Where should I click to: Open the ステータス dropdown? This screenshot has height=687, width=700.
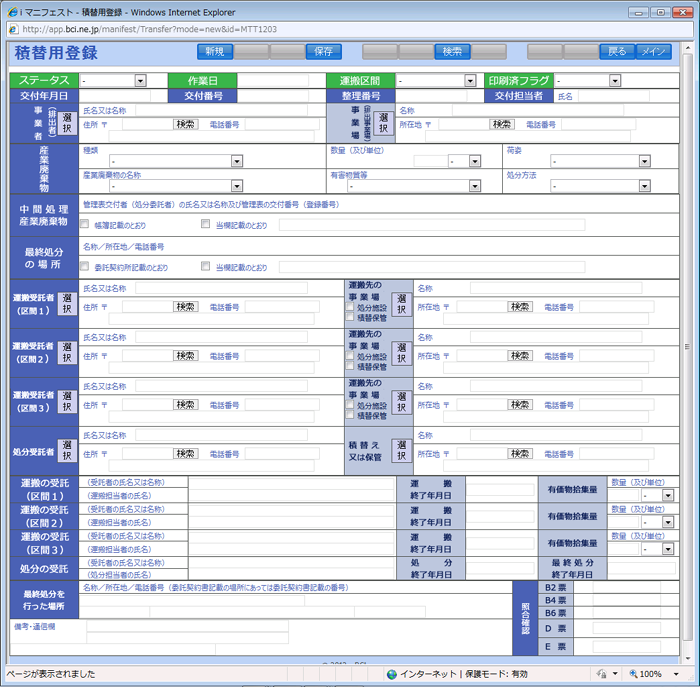[x=140, y=81]
